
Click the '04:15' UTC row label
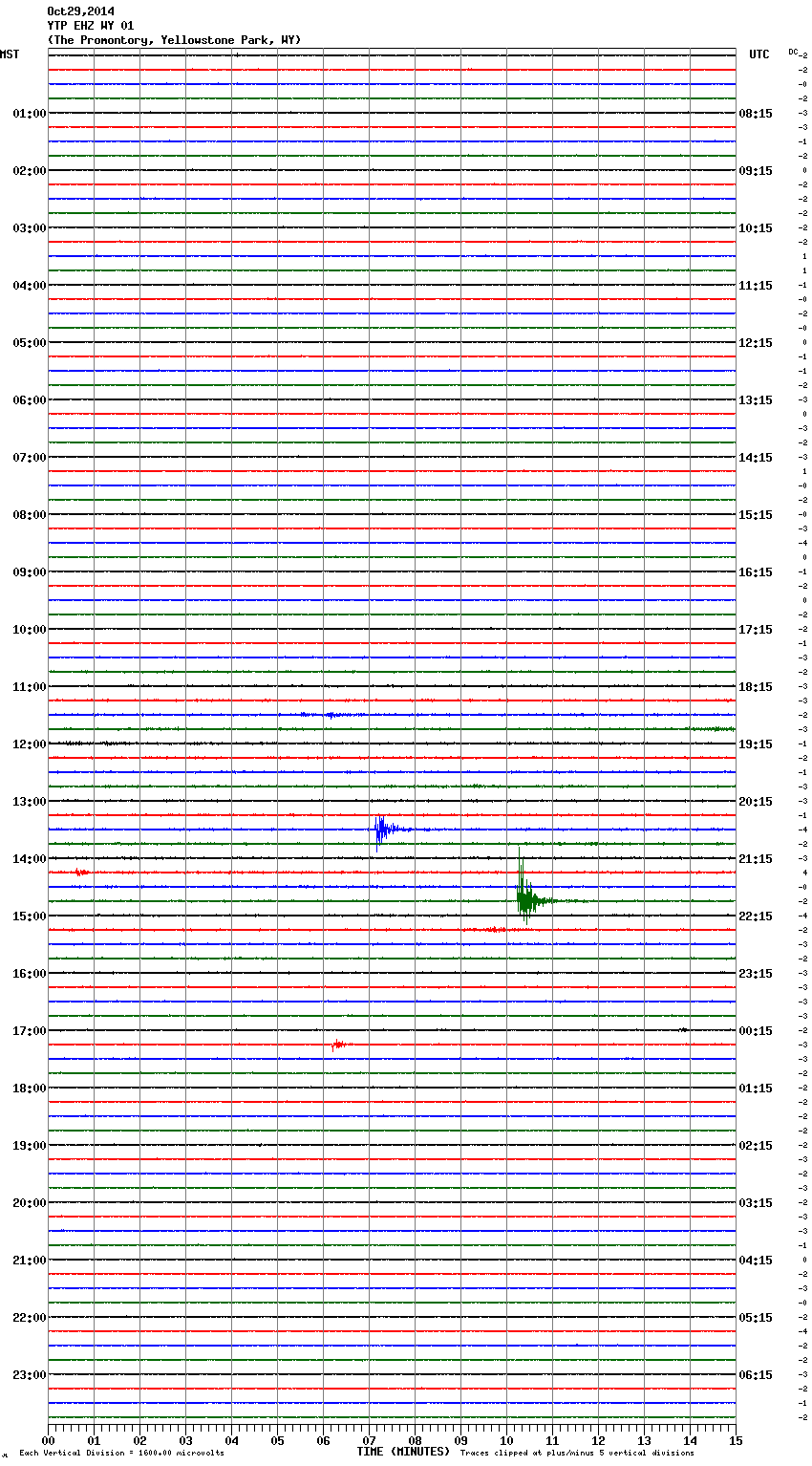[x=756, y=1261]
